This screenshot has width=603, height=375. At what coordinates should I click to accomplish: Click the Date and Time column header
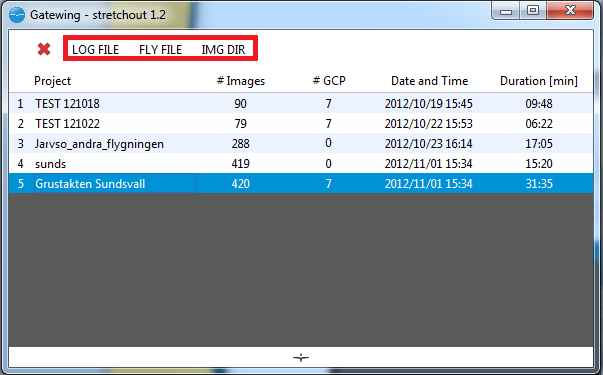point(430,81)
